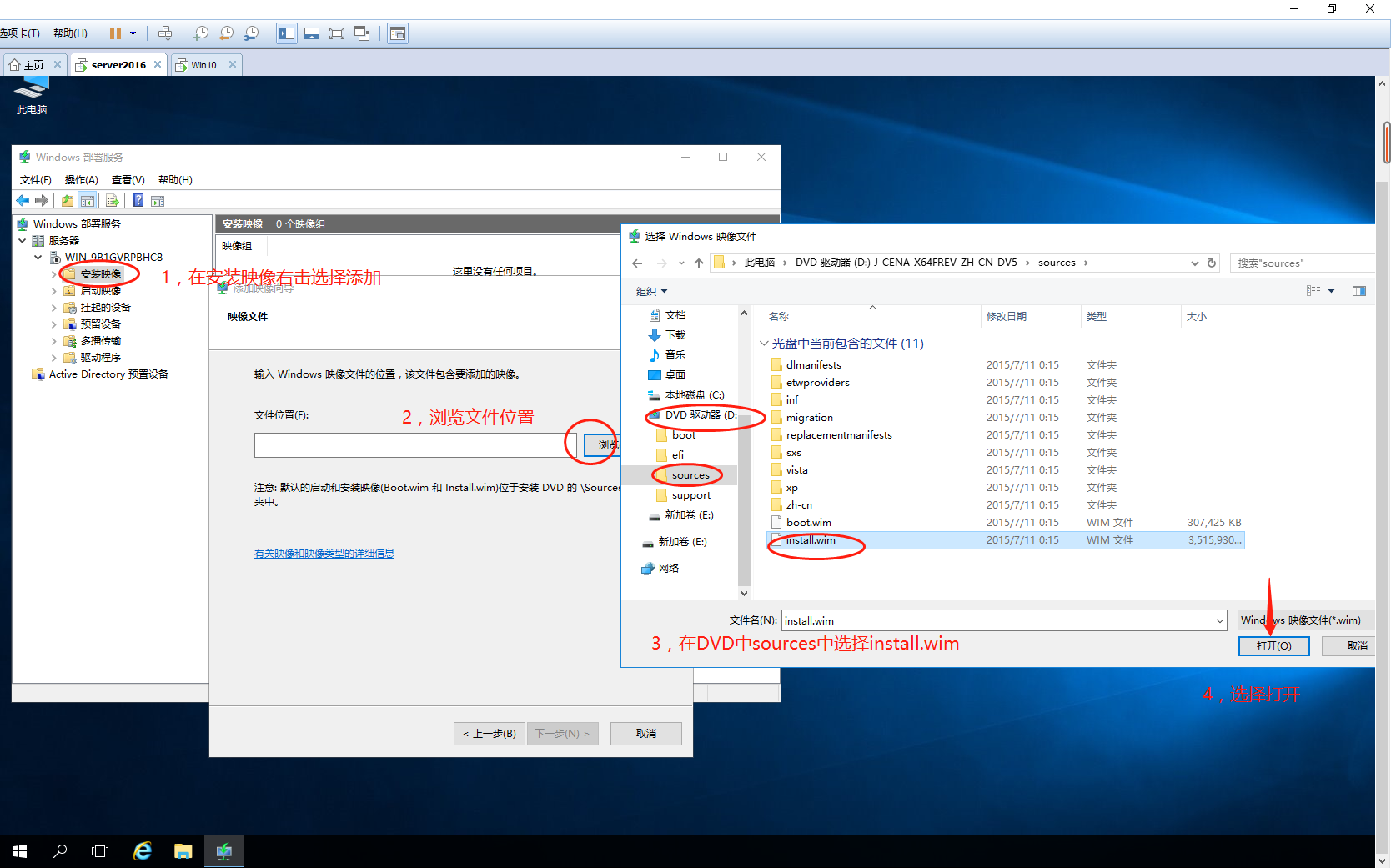Expand the 预留设备 node
Screen dimensions: 1391x868
point(54,324)
